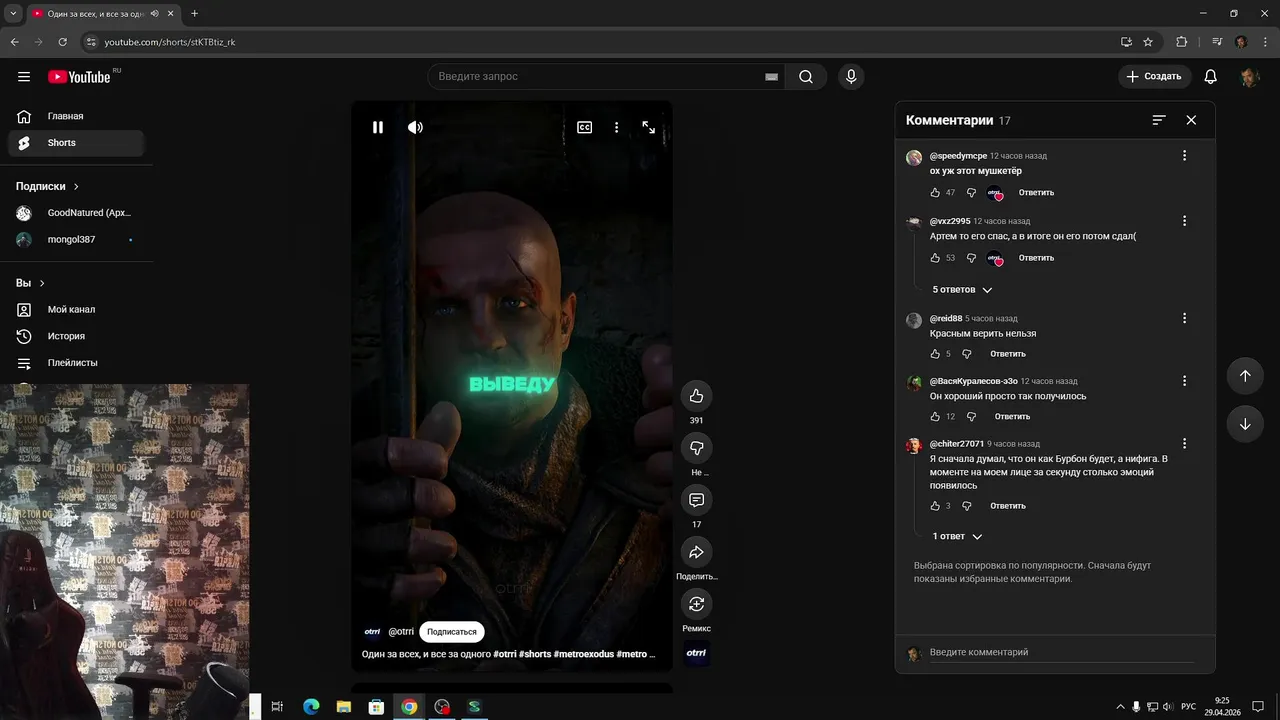
Task: Reload the page in Chrome
Action: pyautogui.click(x=63, y=42)
